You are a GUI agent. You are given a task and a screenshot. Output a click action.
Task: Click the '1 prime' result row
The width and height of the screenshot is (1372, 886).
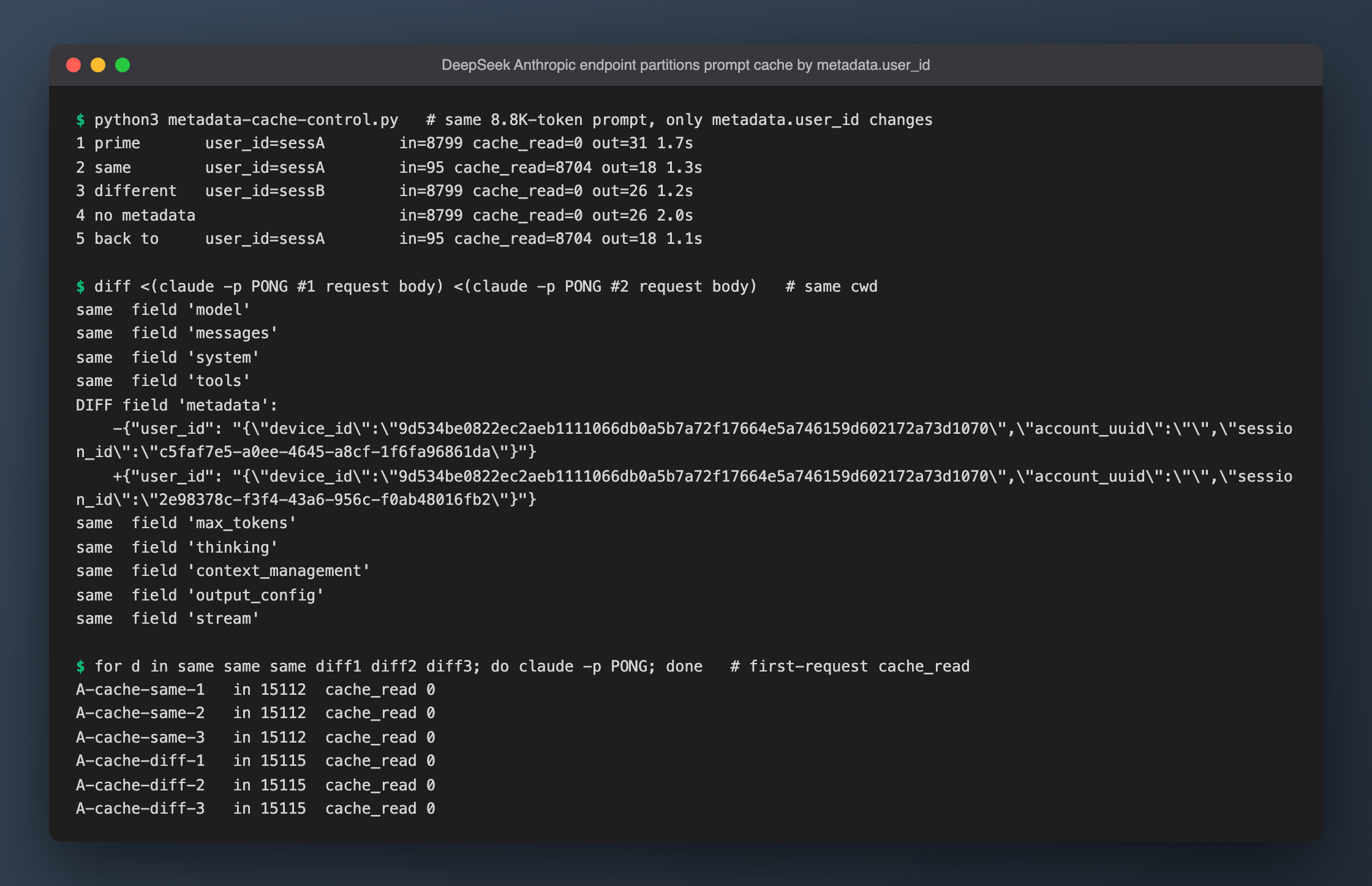click(385, 143)
